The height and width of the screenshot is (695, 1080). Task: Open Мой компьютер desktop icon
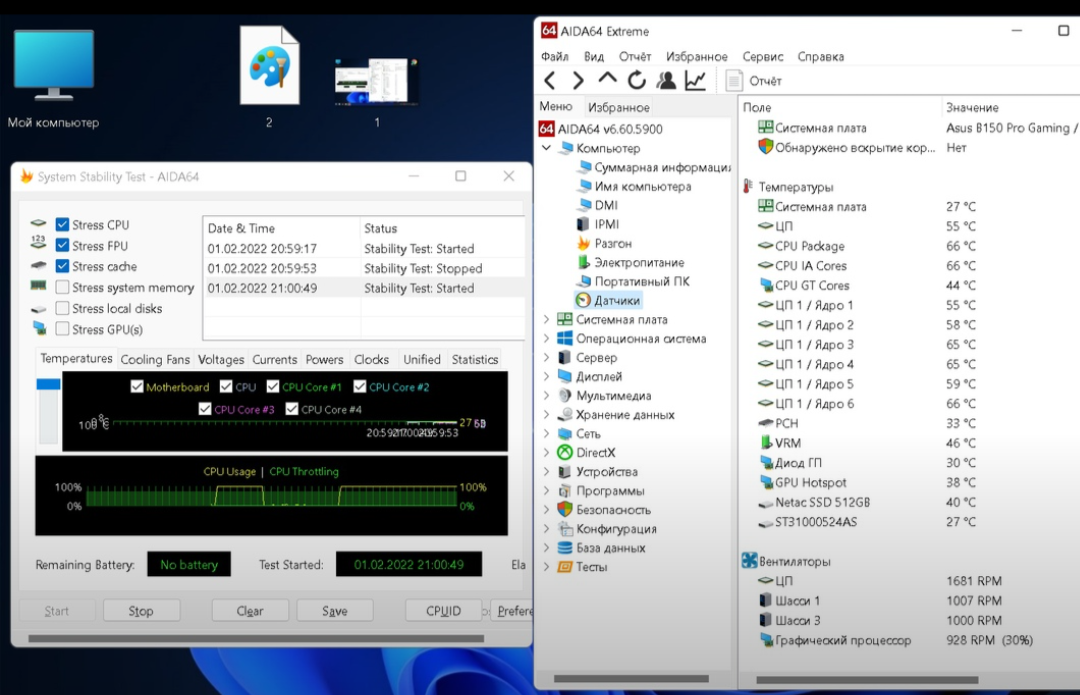[54, 79]
